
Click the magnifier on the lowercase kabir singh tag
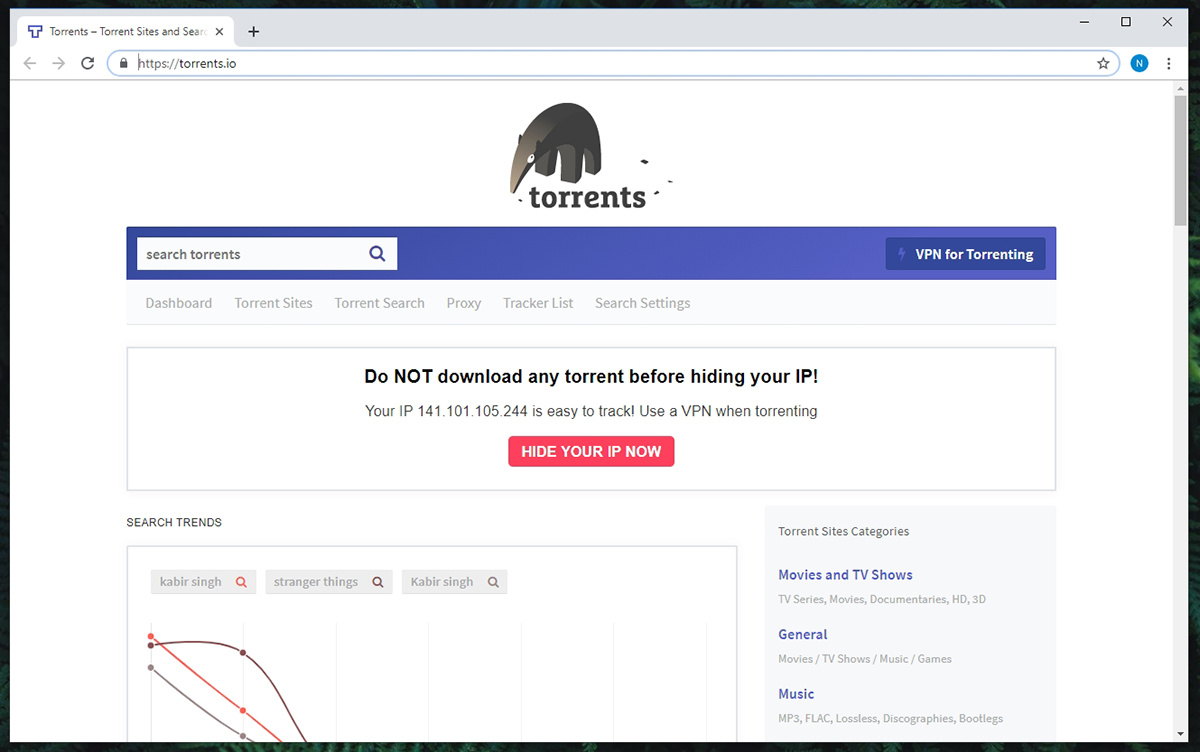[x=241, y=582]
